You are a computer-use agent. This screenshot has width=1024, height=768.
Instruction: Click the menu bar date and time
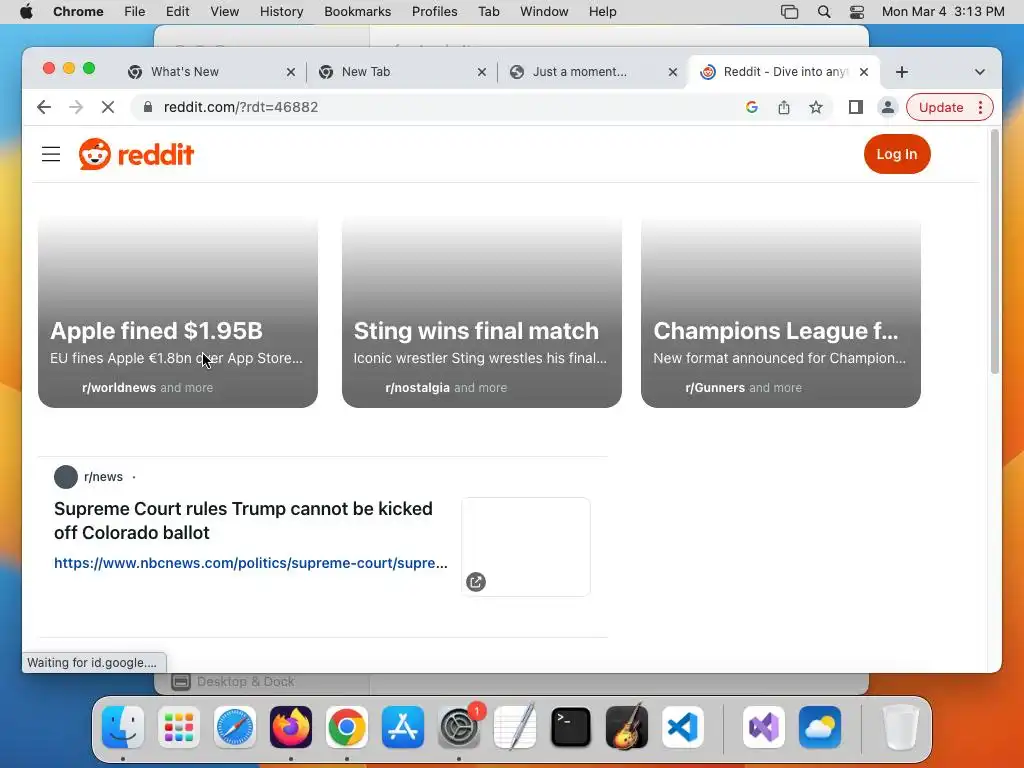coord(943,12)
